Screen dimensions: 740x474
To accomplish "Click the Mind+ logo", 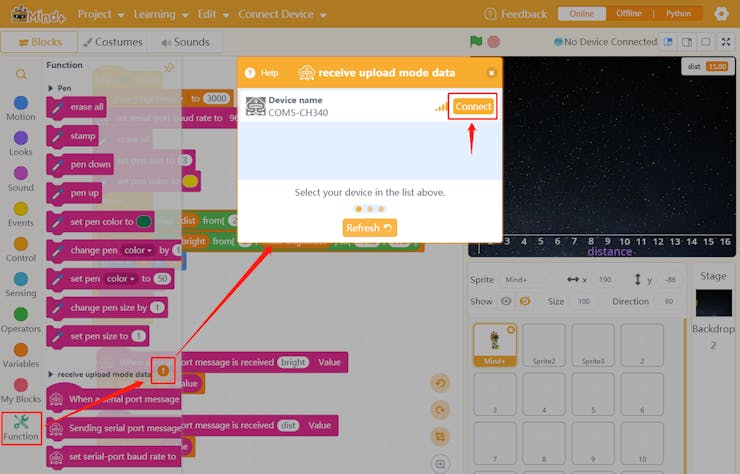I will 38,14.
